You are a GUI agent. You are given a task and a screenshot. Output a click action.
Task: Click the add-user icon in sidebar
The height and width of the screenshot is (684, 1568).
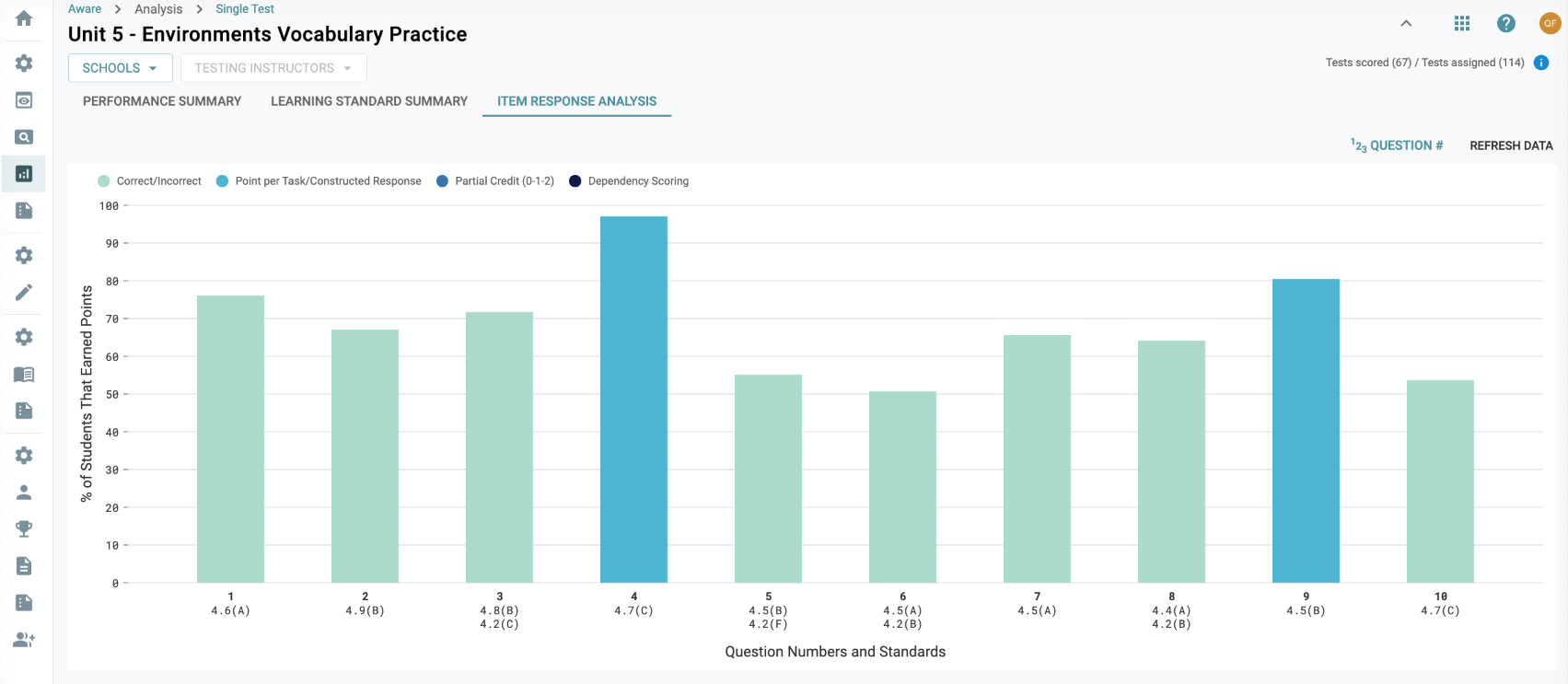24,639
